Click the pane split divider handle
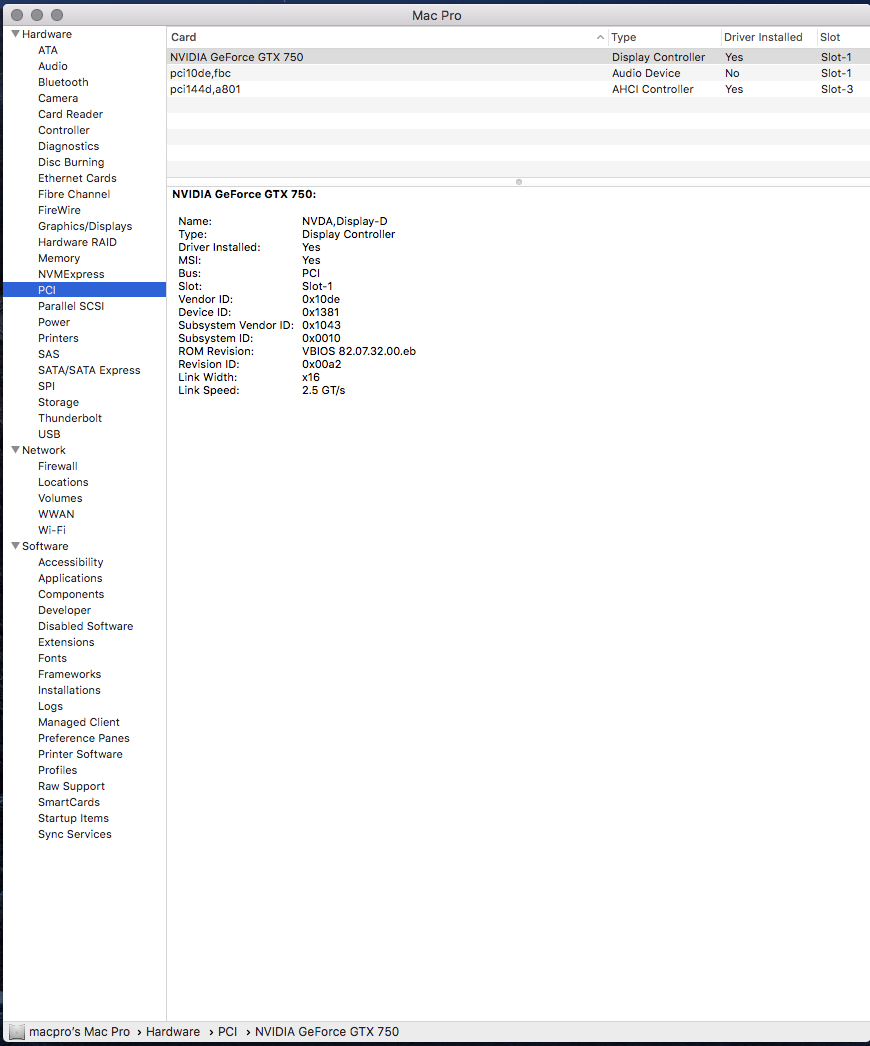Image resolution: width=870 pixels, height=1046 pixels. coord(519,182)
